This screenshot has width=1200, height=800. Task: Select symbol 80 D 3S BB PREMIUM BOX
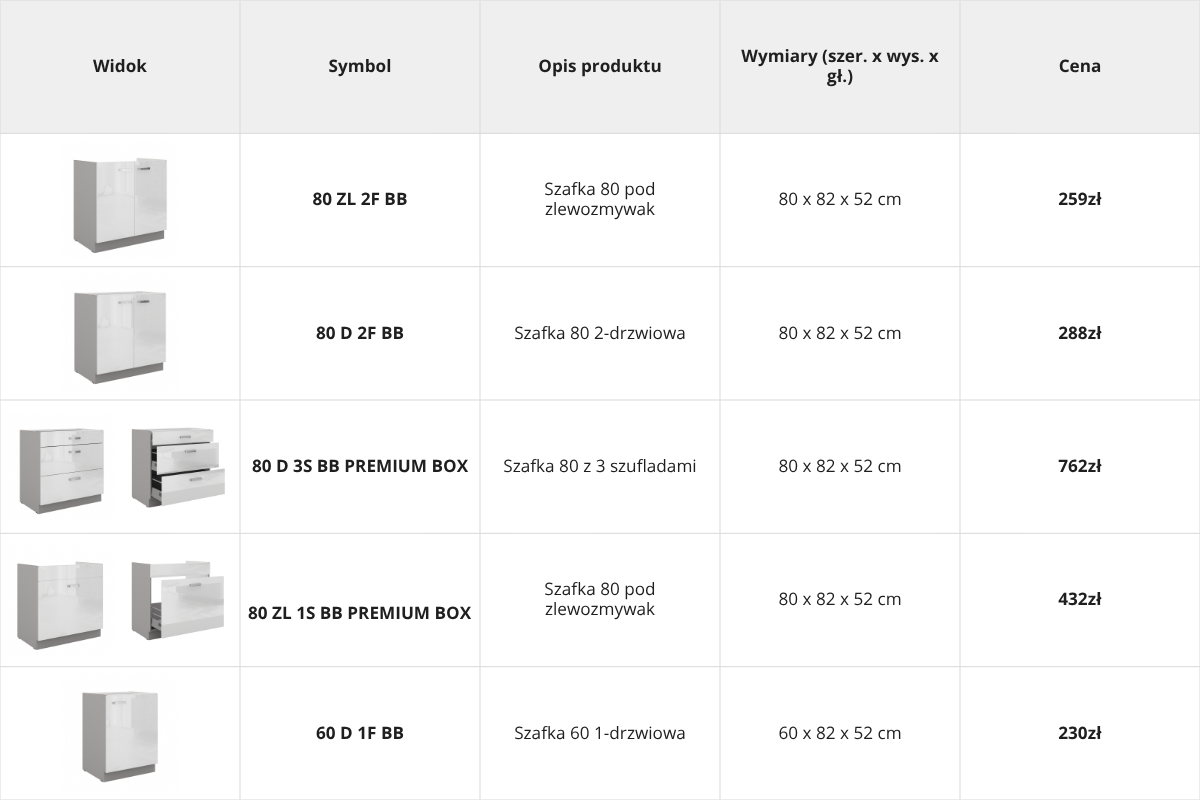[360, 466]
